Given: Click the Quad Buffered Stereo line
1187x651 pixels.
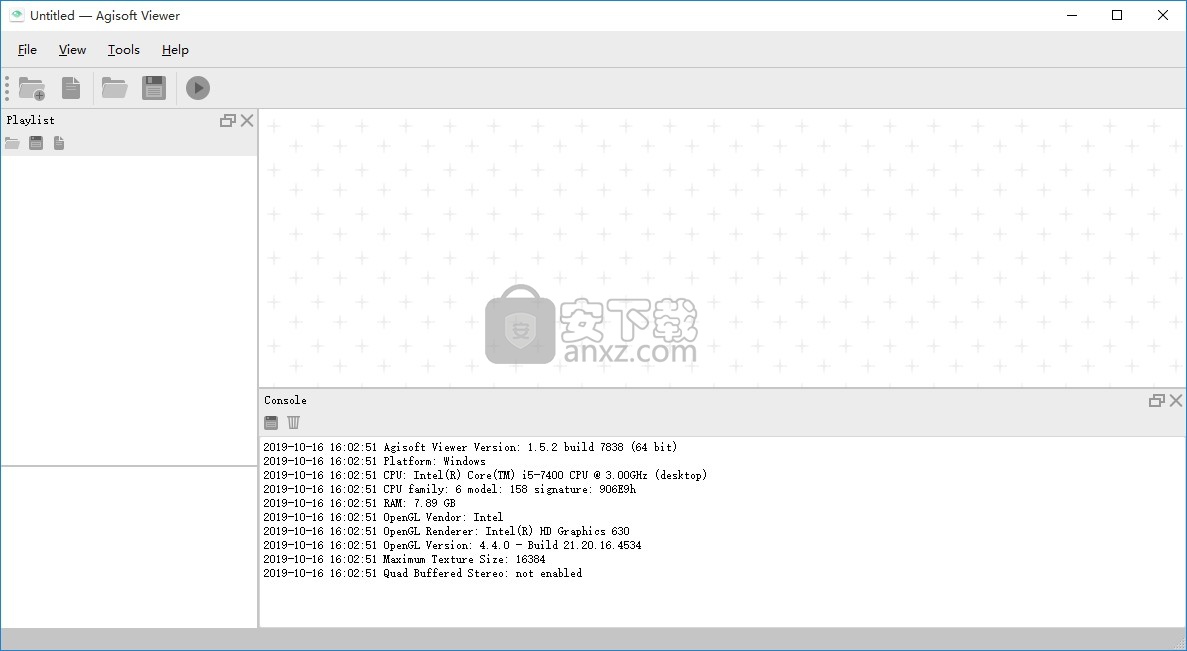Looking at the screenshot, I should pyautogui.click(x=422, y=574).
